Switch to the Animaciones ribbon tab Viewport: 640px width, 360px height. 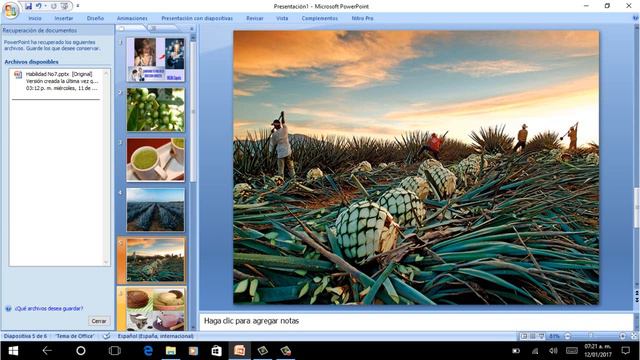tap(132, 18)
